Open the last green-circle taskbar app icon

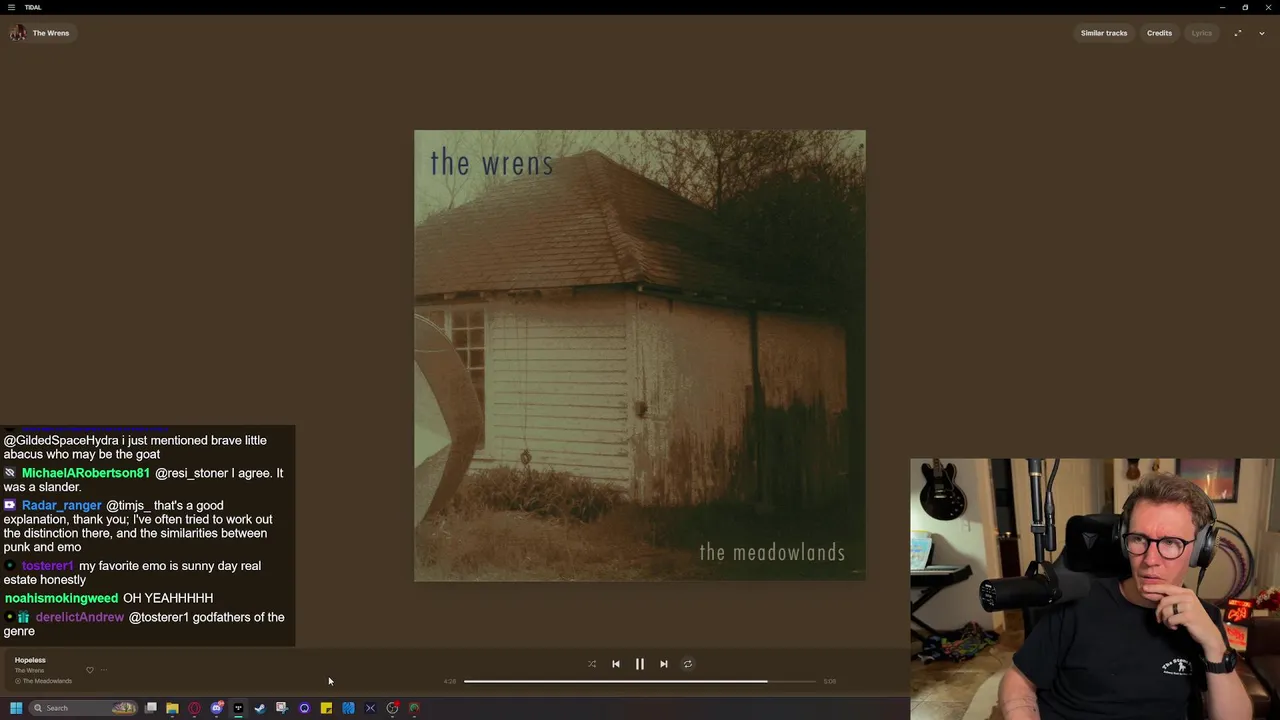[414, 708]
